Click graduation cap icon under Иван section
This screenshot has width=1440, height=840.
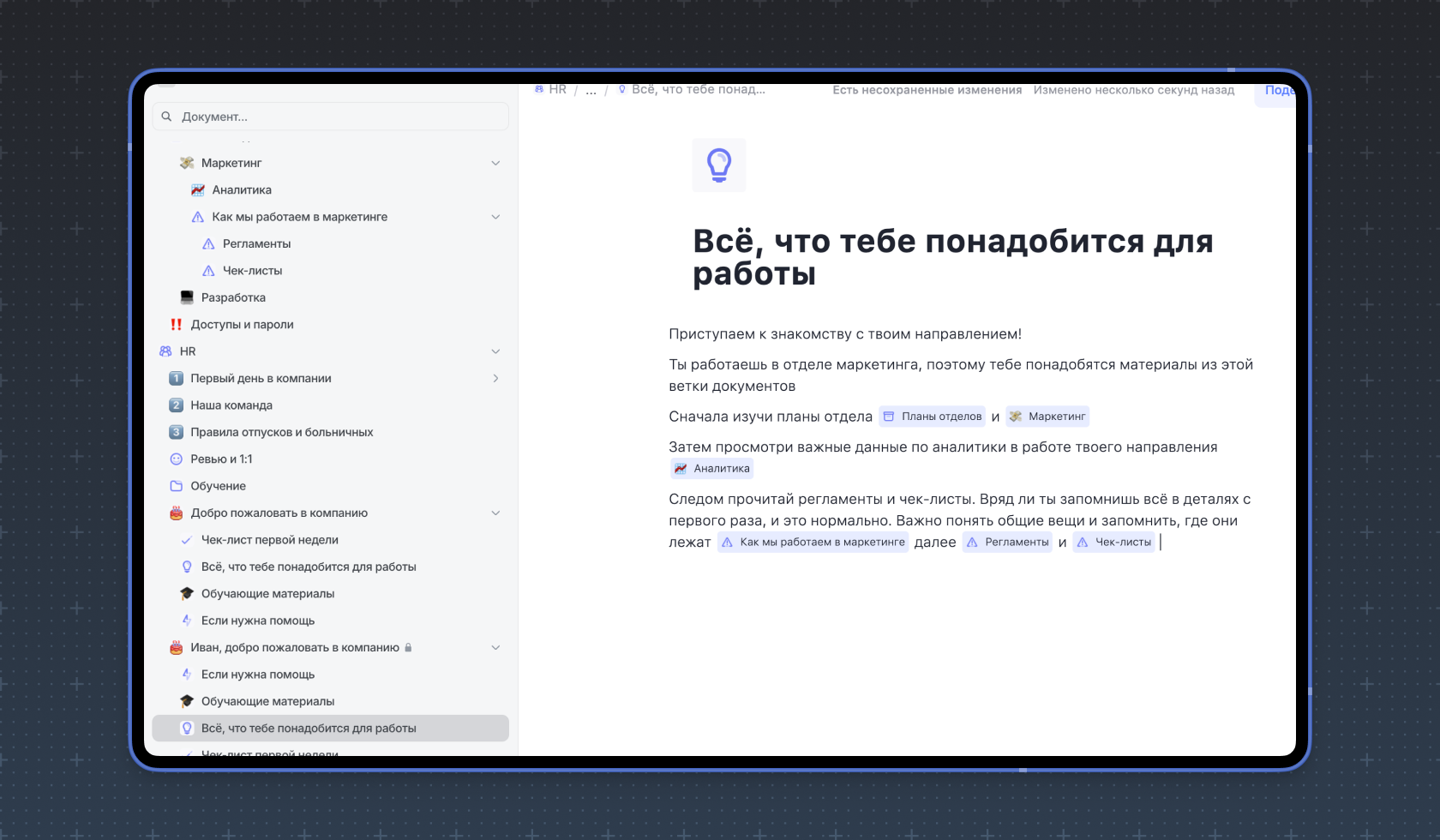pos(187,701)
